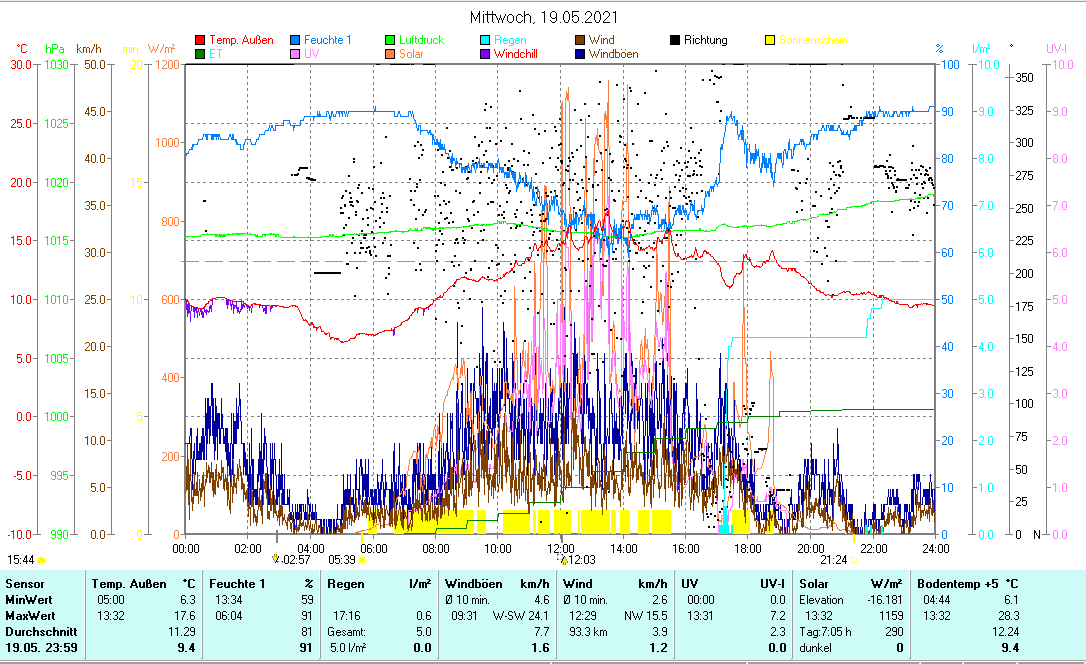Click the hPa pressure axis unit label

pyautogui.click(x=54, y=48)
